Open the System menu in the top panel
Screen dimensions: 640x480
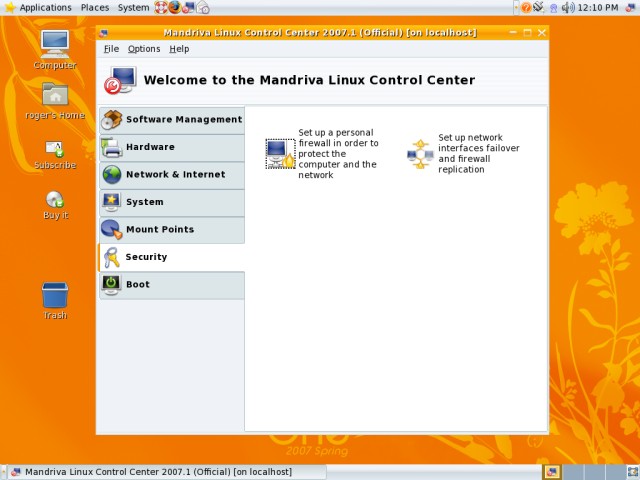pyautogui.click(x=133, y=8)
